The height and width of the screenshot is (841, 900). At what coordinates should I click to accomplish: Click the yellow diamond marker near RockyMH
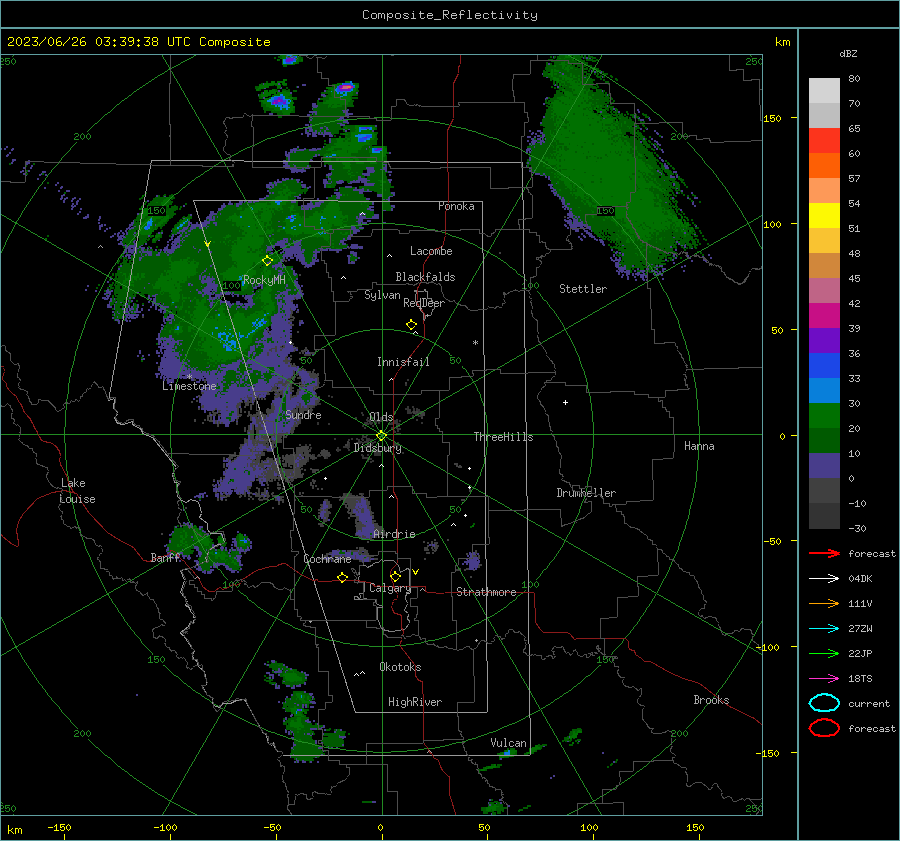pos(267,261)
